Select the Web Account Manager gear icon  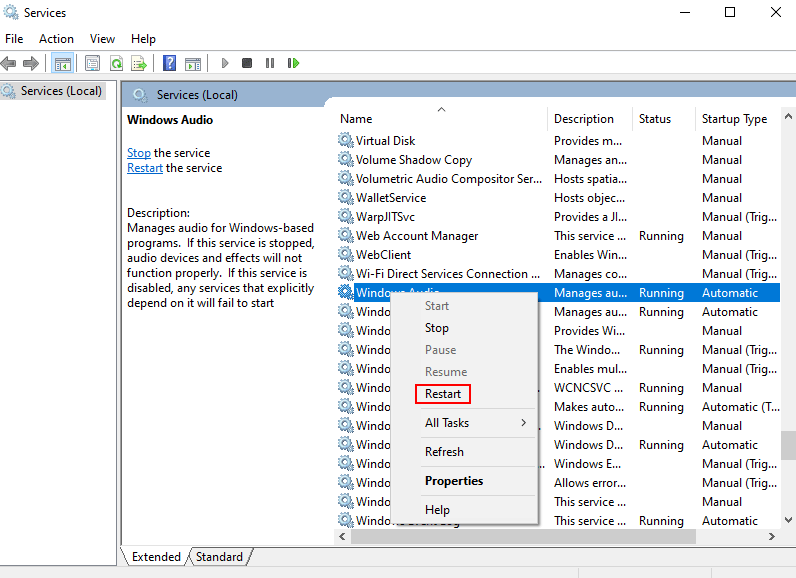(346, 235)
